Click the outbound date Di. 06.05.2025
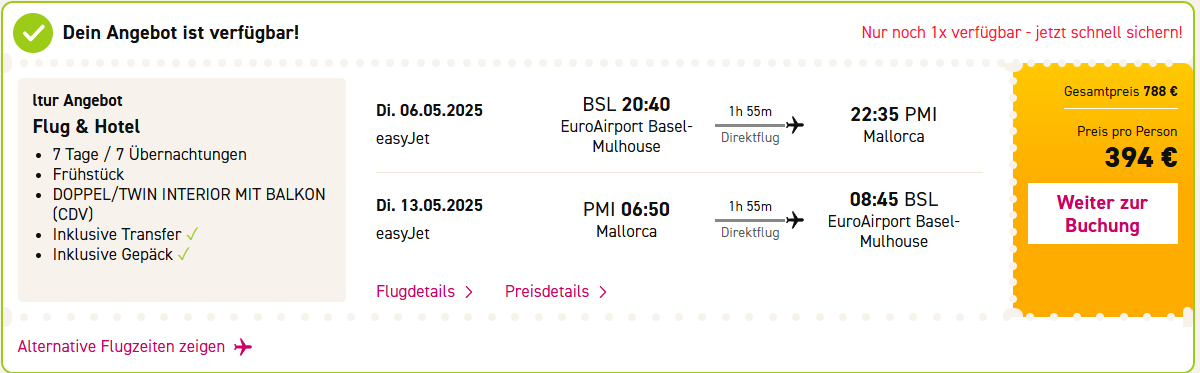The width and height of the screenshot is (1200, 373). point(430,110)
